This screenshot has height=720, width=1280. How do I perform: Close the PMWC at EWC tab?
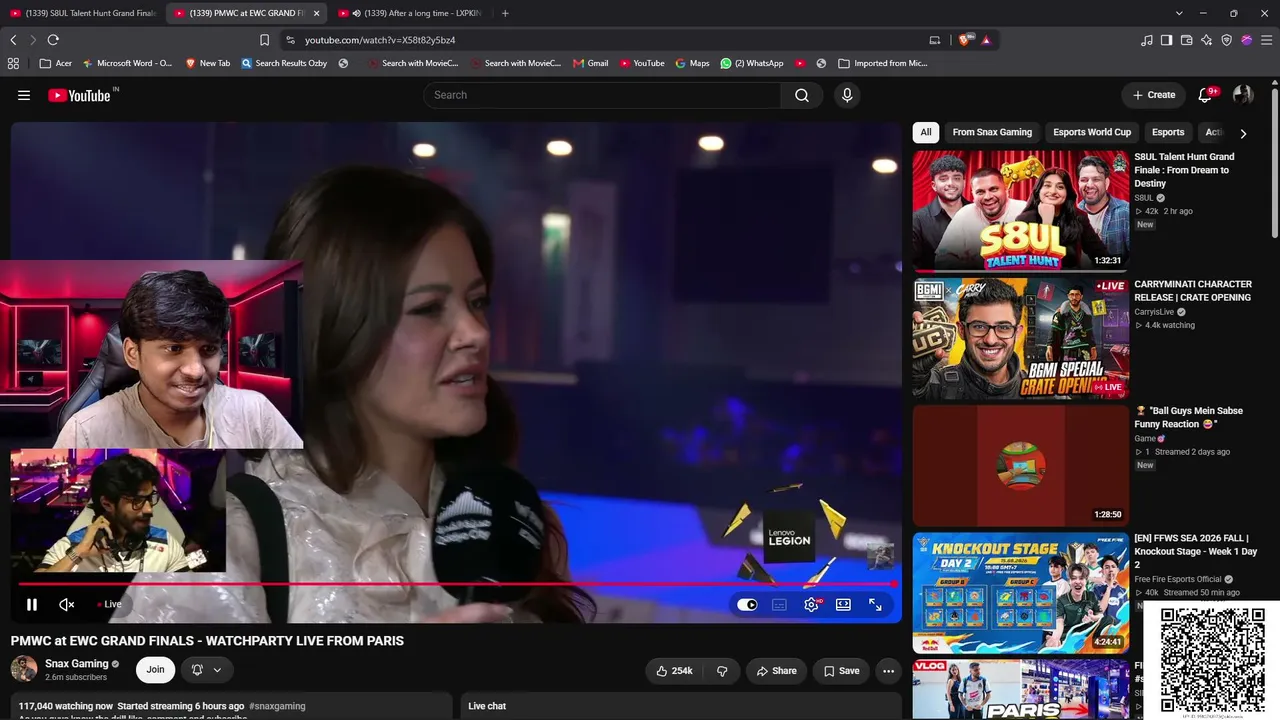click(316, 13)
